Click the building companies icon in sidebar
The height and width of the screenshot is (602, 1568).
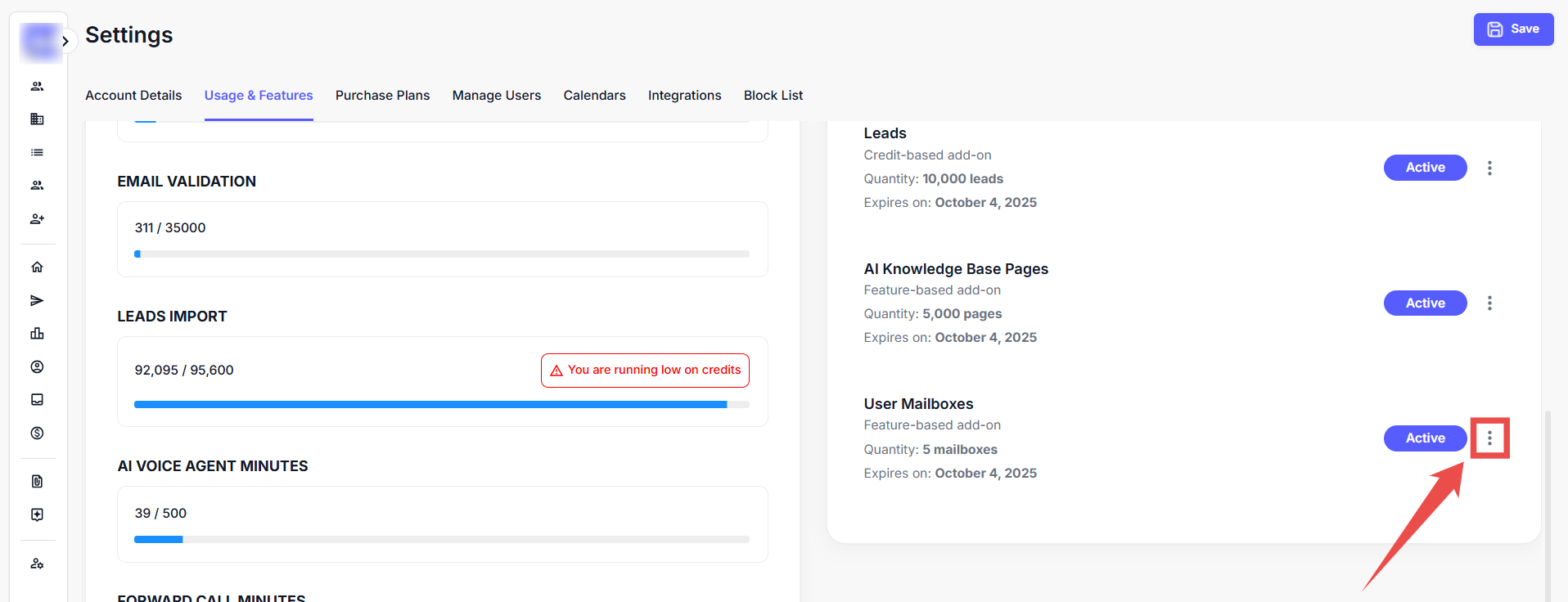point(37,119)
